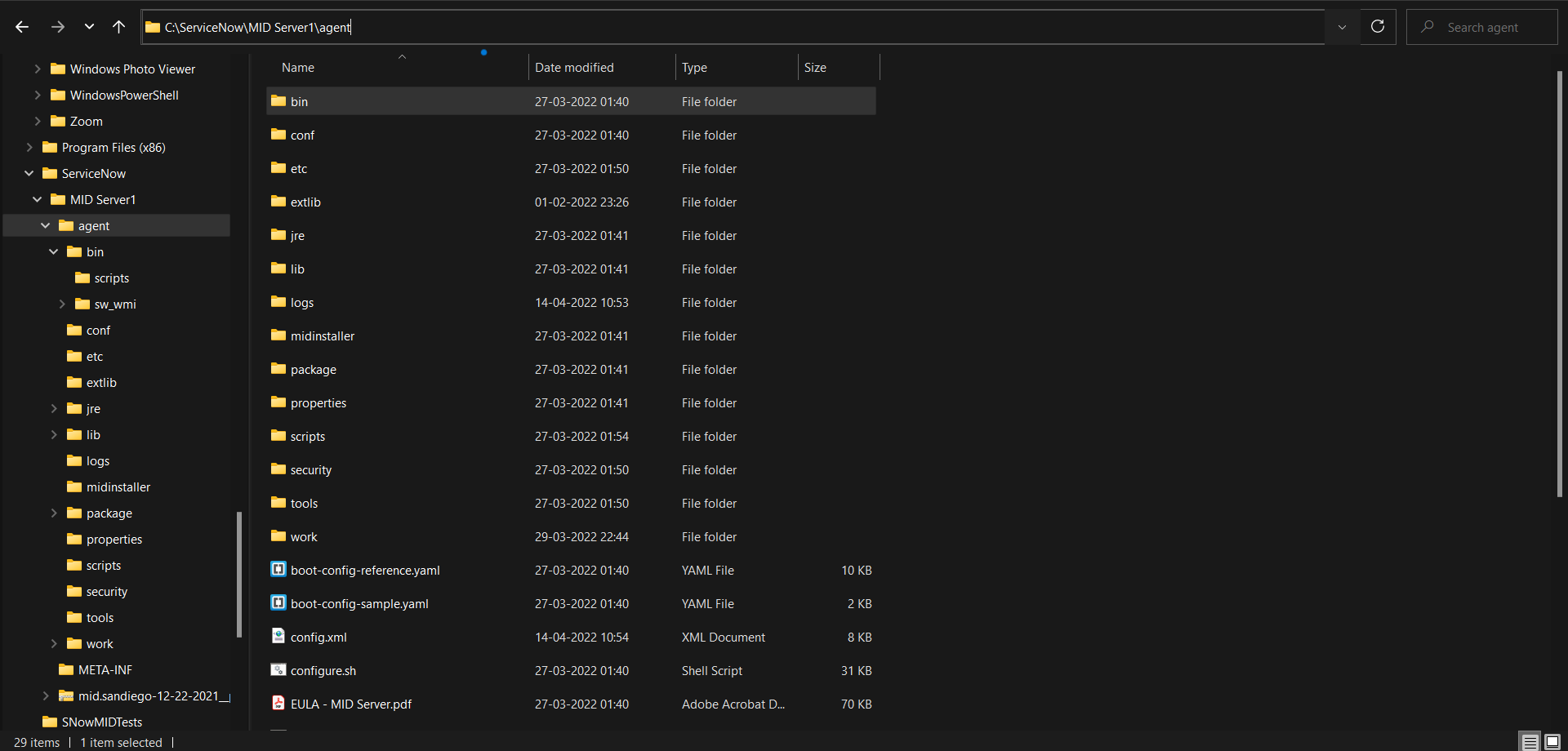This screenshot has height=751, width=1568.
Task: Select the midinstaller folder icon in file list
Action: [x=278, y=336]
